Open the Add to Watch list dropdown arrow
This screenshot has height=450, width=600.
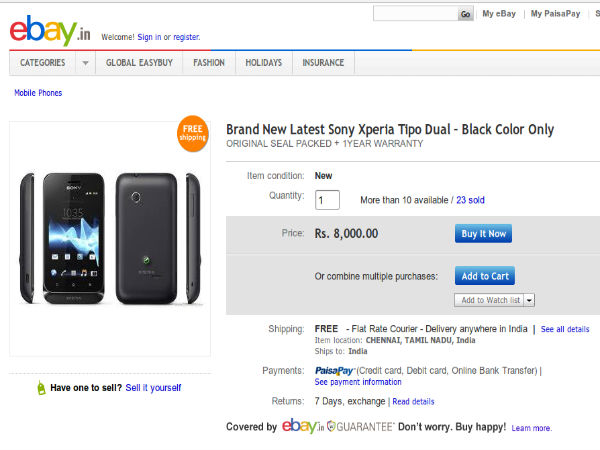pos(529,300)
